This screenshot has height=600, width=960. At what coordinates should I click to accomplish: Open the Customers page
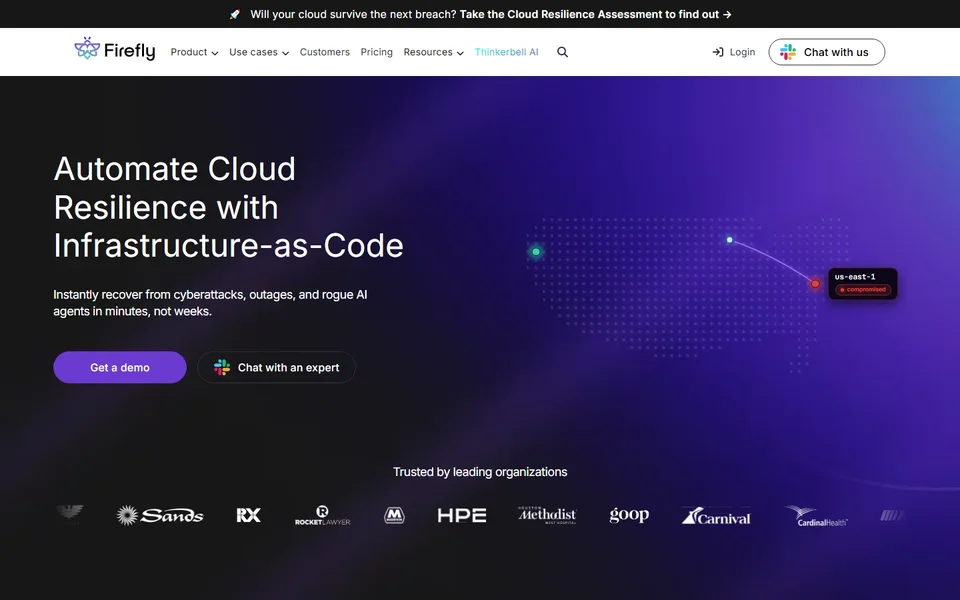[324, 52]
